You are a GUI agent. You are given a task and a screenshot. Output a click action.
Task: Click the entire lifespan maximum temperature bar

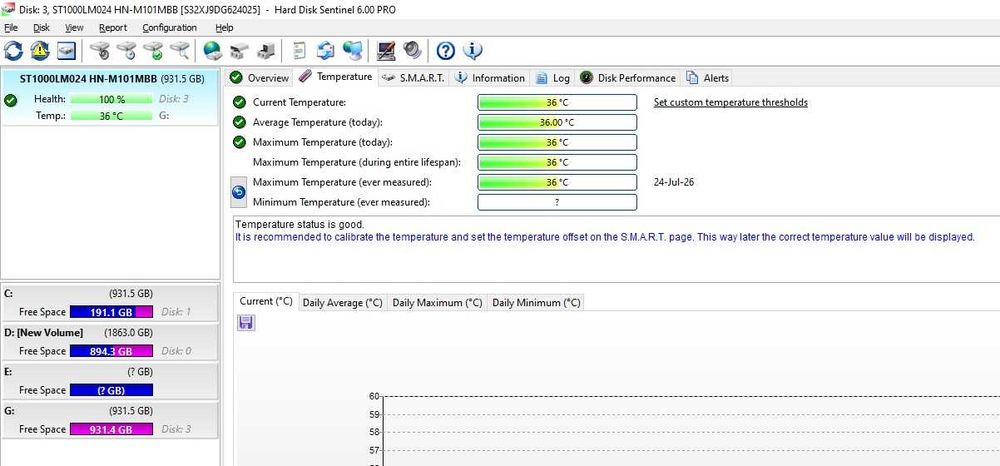click(x=557, y=162)
